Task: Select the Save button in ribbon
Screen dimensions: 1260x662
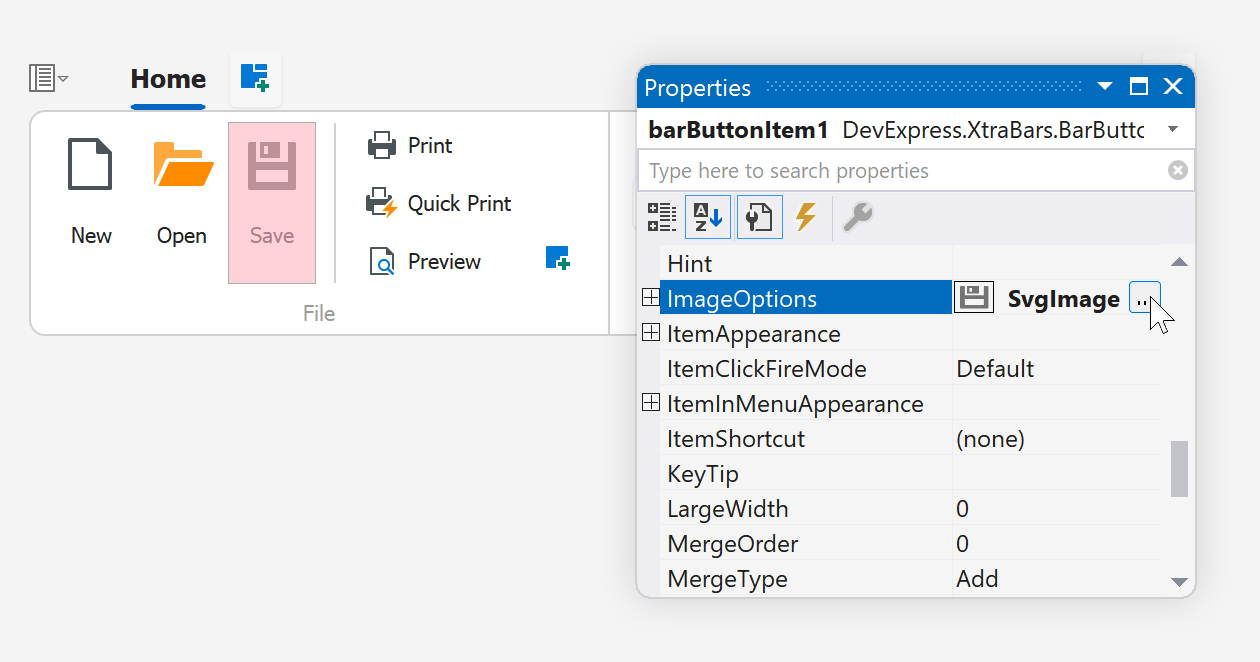Action: [272, 203]
